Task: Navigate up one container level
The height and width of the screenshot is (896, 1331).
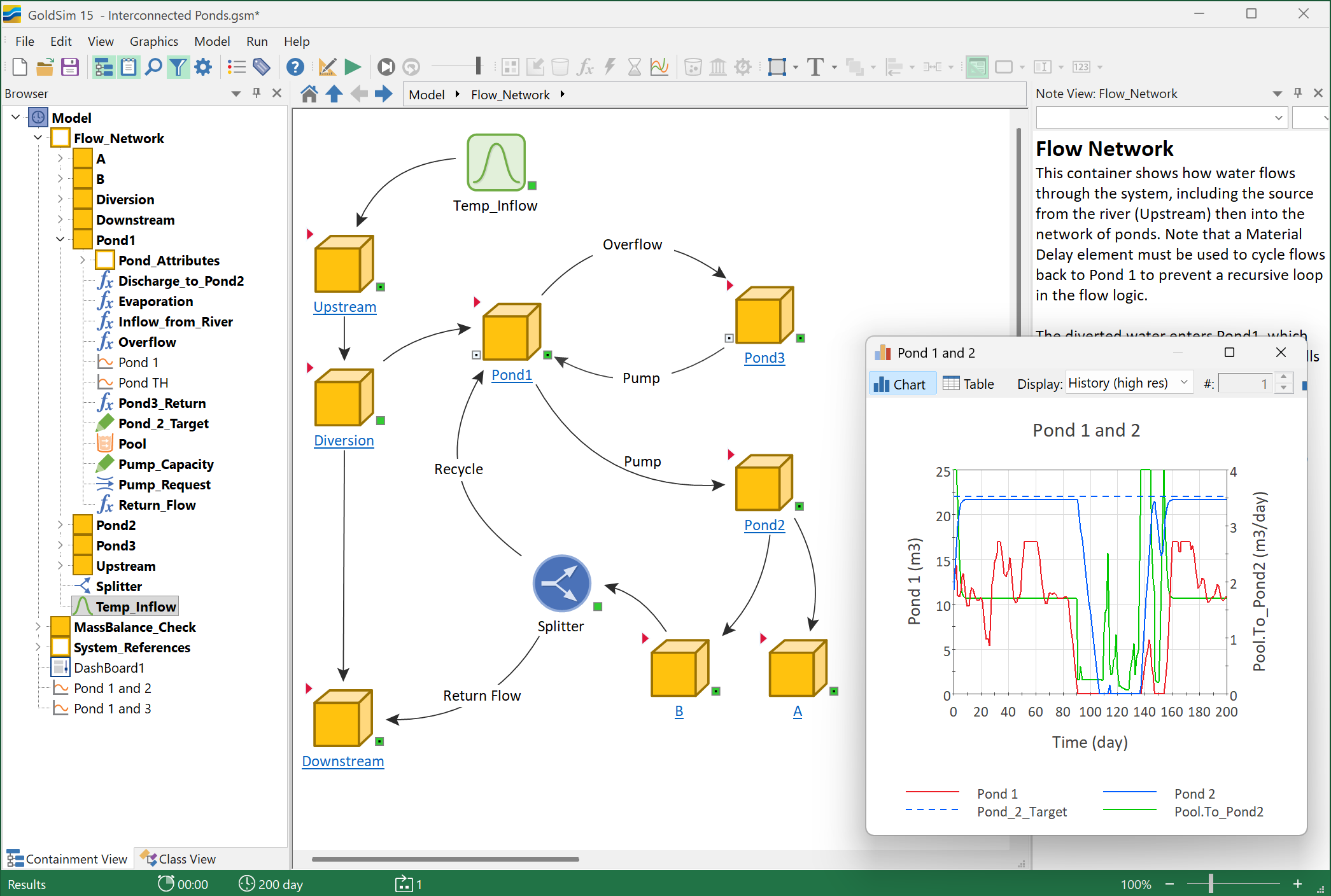Action: point(334,94)
